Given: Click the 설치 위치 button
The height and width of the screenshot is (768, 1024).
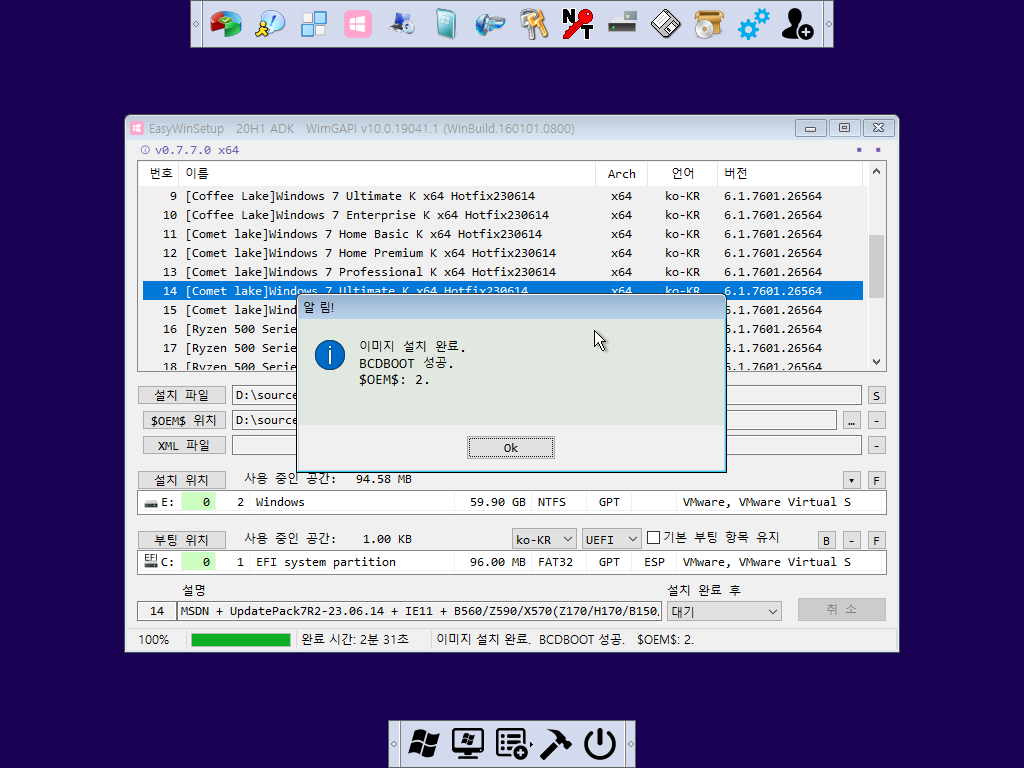Looking at the screenshot, I should (x=182, y=480).
